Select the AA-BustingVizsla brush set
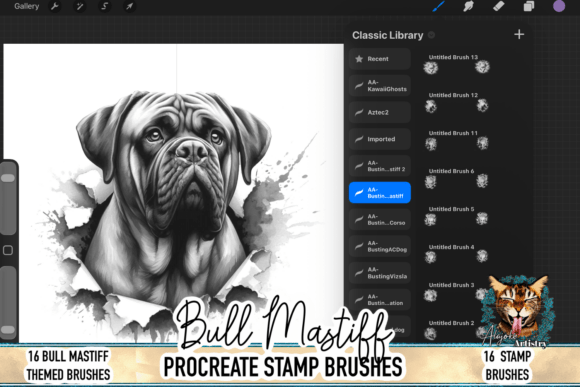 pyautogui.click(x=380, y=273)
